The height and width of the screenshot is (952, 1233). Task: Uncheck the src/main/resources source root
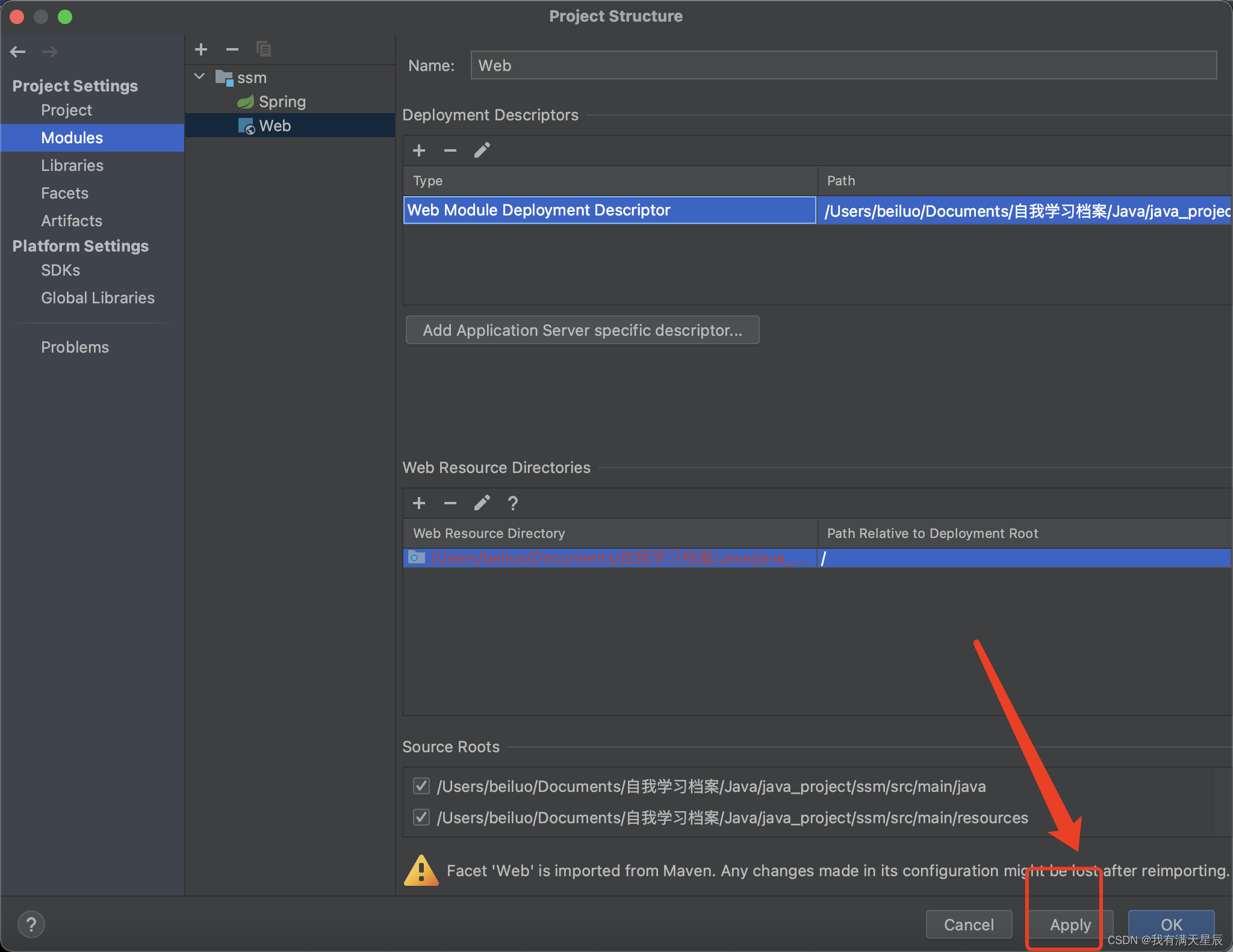[421, 817]
